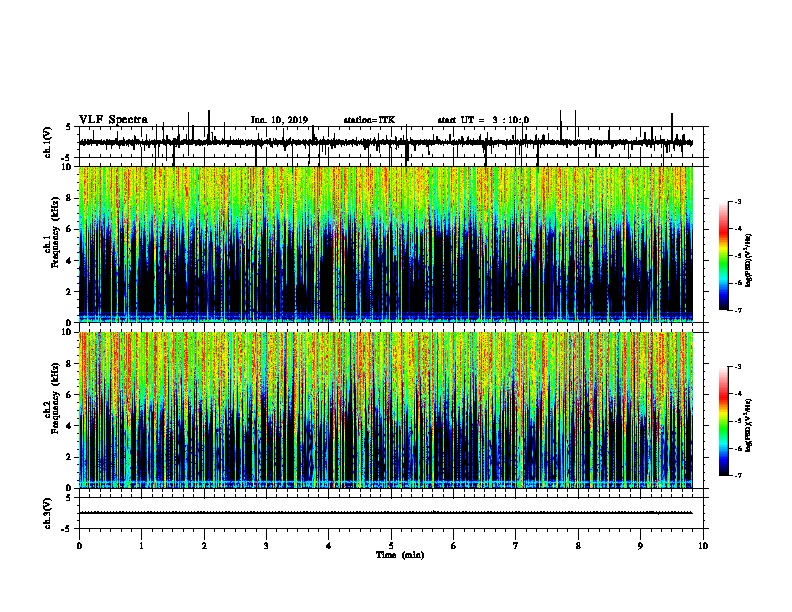
Task: Click time axis tick label 9
Action: [x=640, y=546]
